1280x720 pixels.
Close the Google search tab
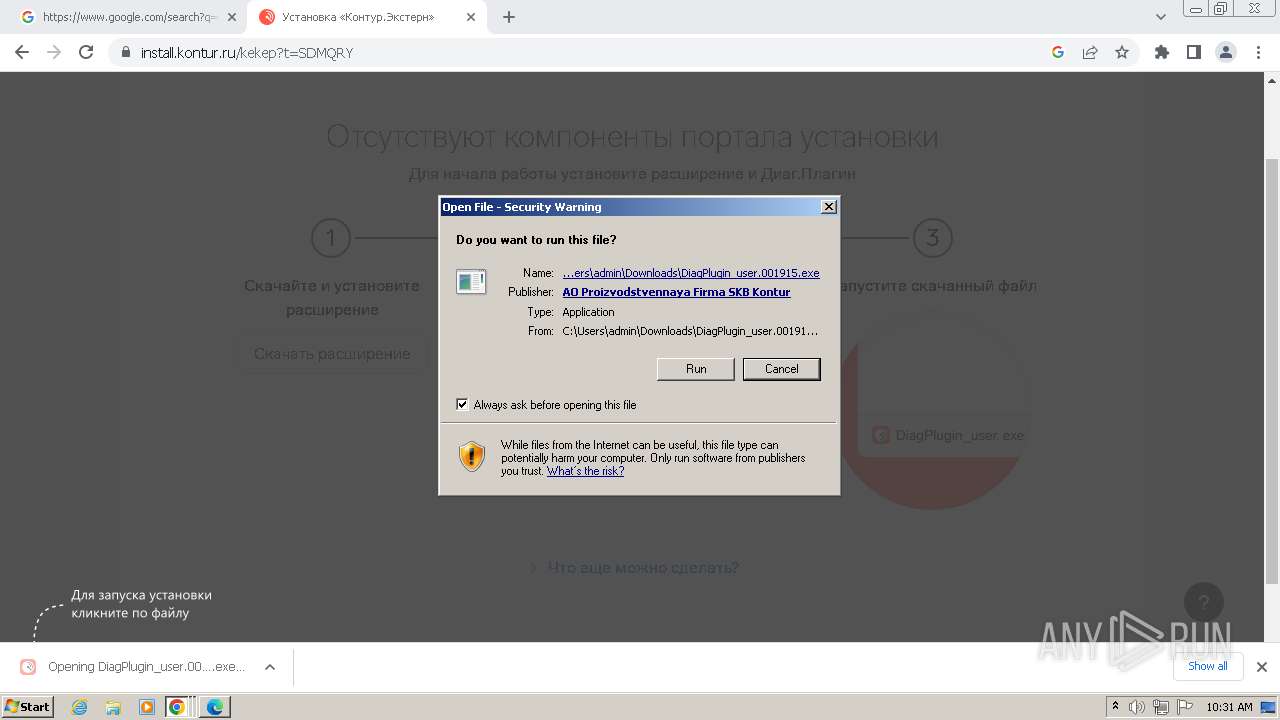pos(231,17)
